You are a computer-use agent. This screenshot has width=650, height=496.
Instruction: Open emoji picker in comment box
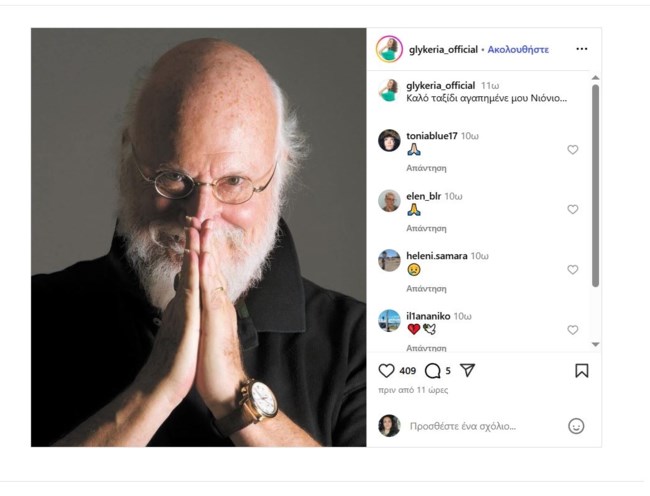click(x=576, y=426)
